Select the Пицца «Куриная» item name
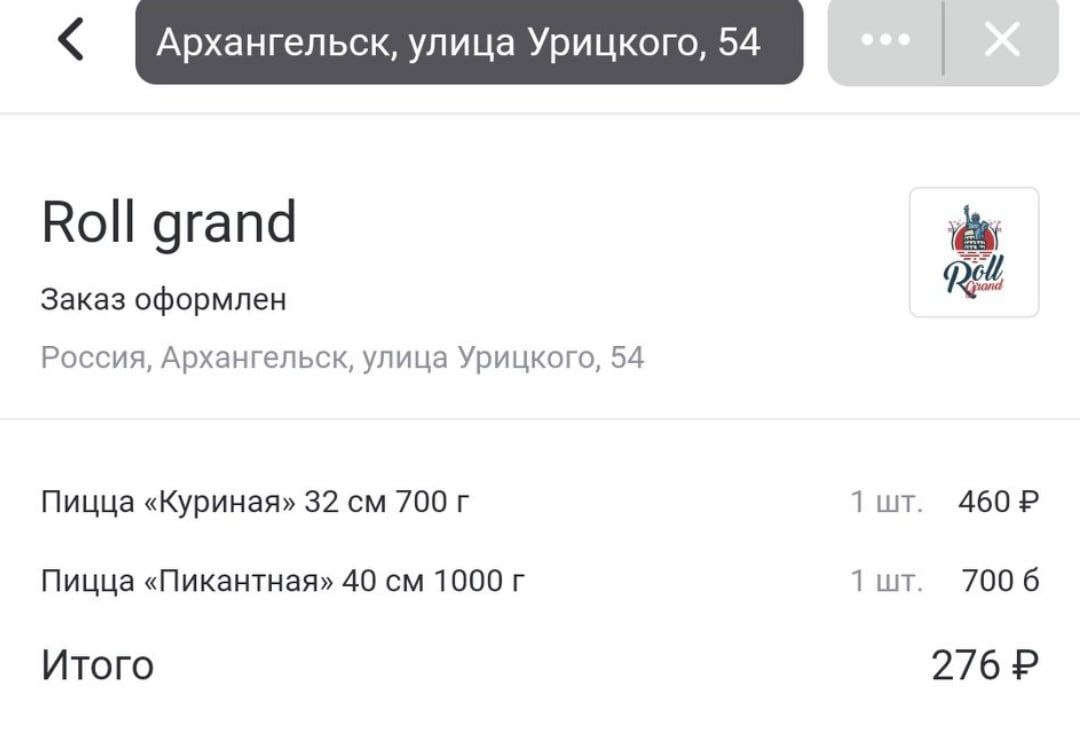The image size is (1080, 747). [x=168, y=500]
